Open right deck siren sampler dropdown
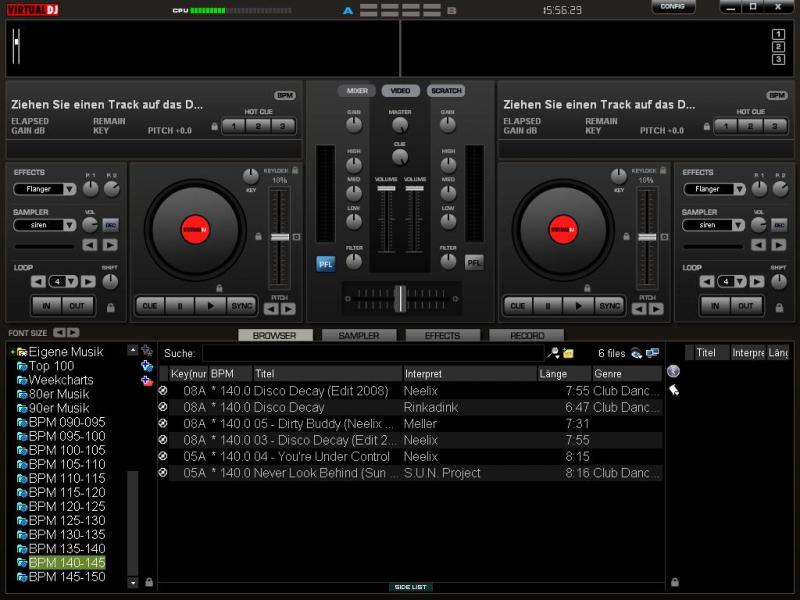The height and width of the screenshot is (600, 800). tap(714, 225)
